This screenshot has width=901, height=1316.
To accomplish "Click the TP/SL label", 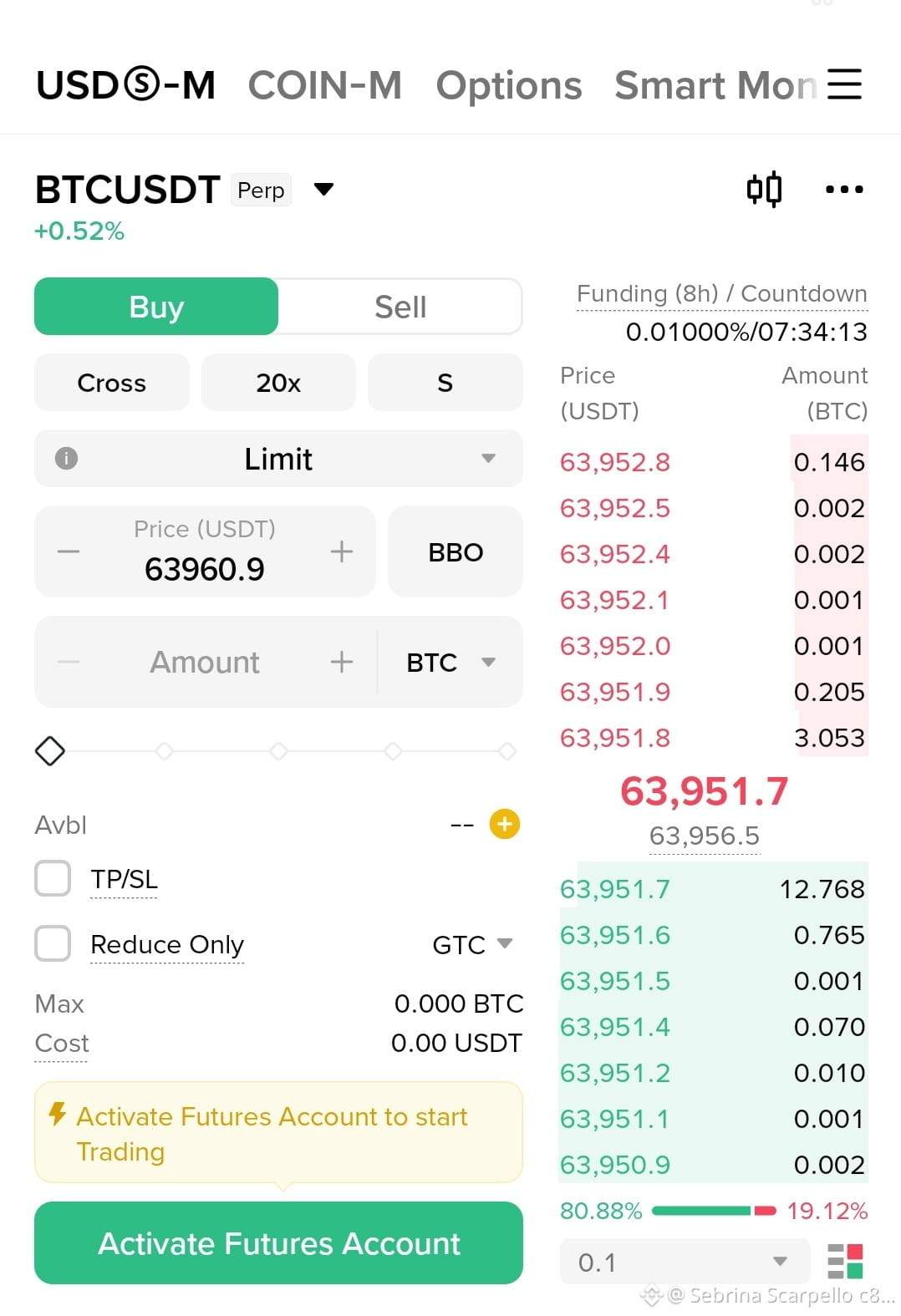I will tap(124, 879).
